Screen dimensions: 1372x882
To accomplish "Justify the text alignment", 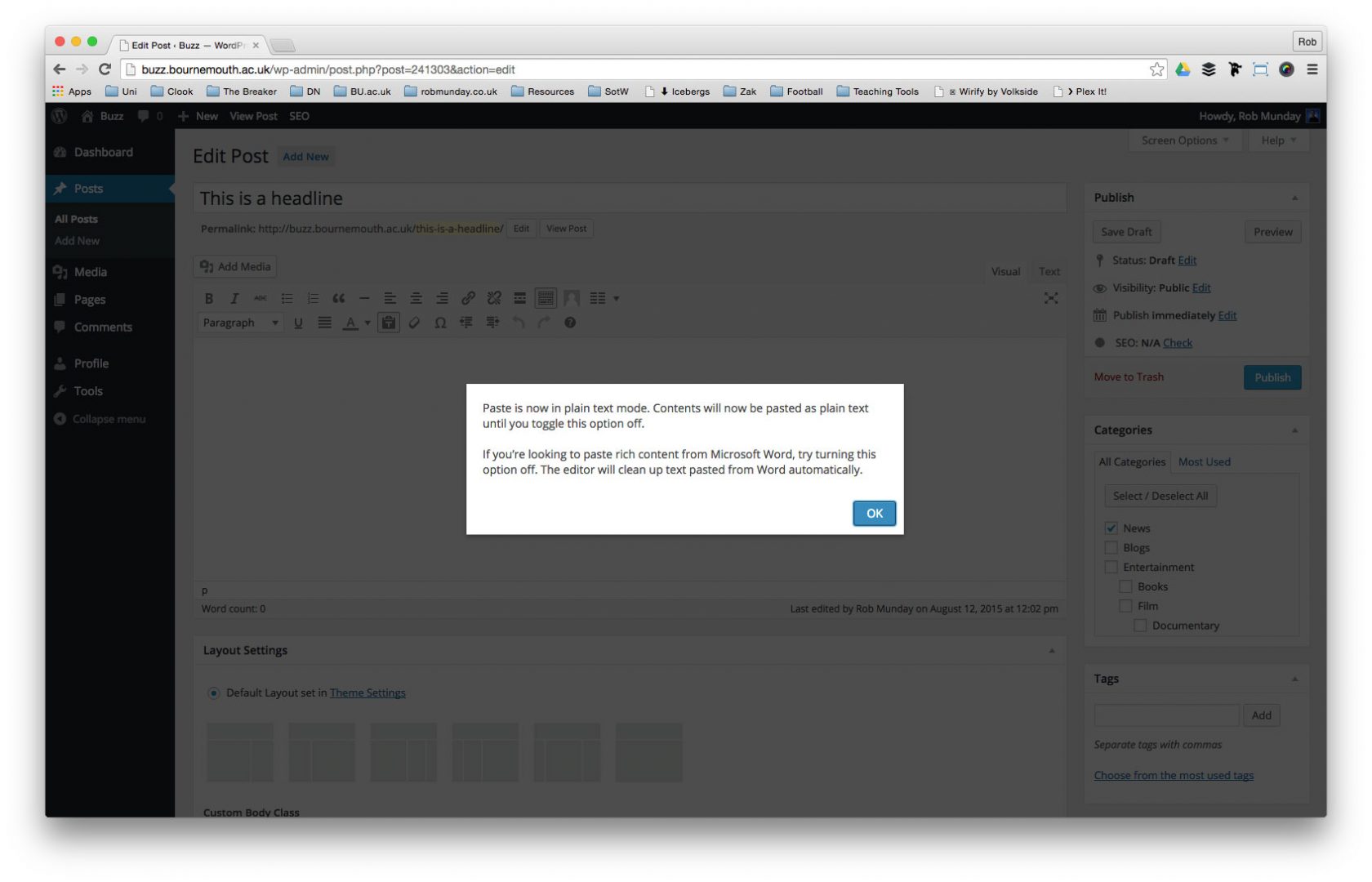I will 324,323.
